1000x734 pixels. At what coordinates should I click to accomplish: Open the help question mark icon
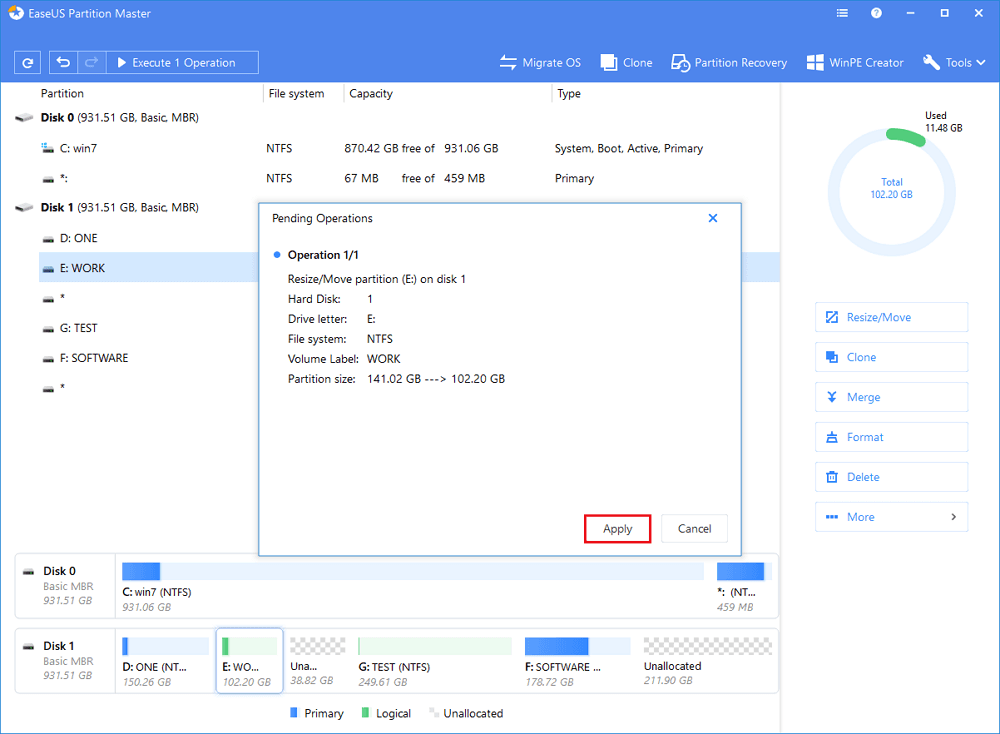[x=876, y=13]
